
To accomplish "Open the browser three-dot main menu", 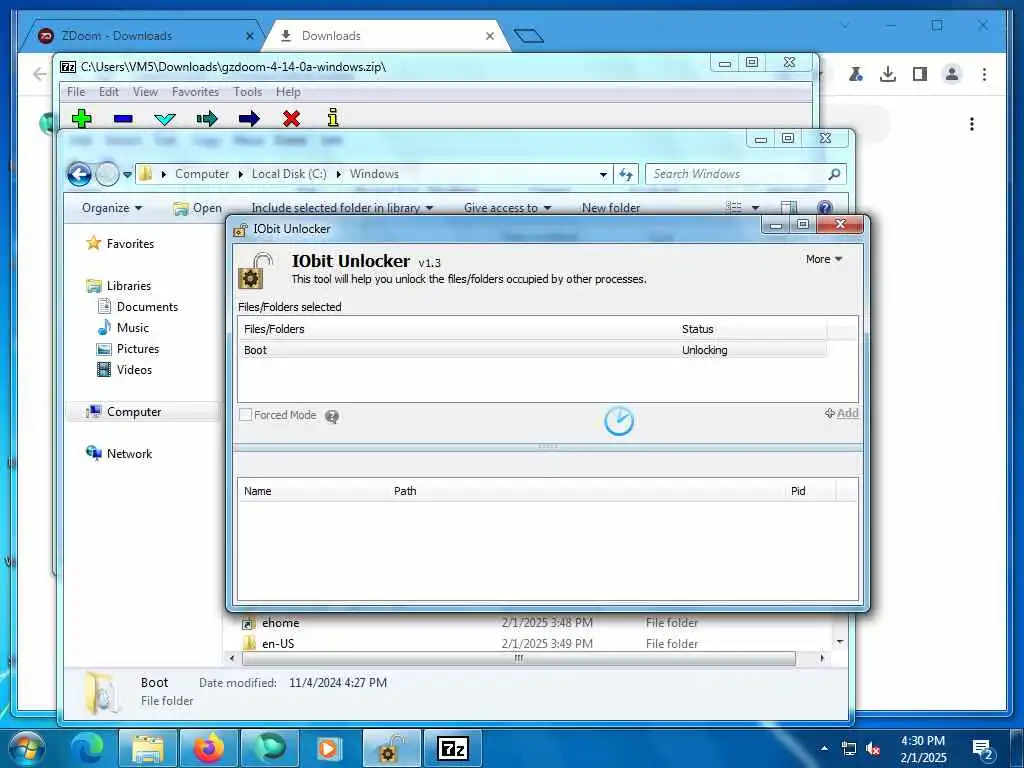I will click(x=984, y=74).
